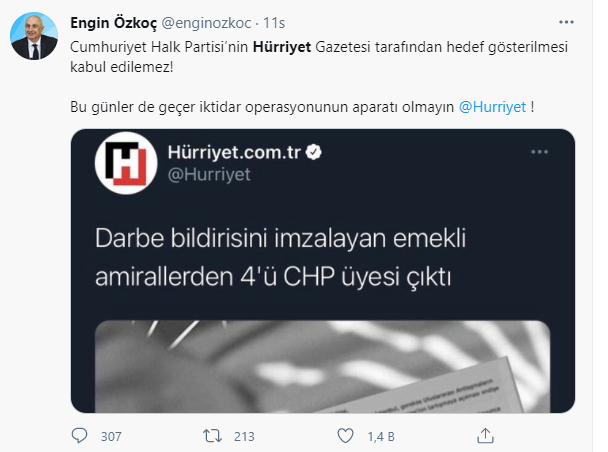This screenshot has height=452, width=608.
Task: Click the verified badge next to Hürriyet.com.tr
Action: (x=314, y=152)
